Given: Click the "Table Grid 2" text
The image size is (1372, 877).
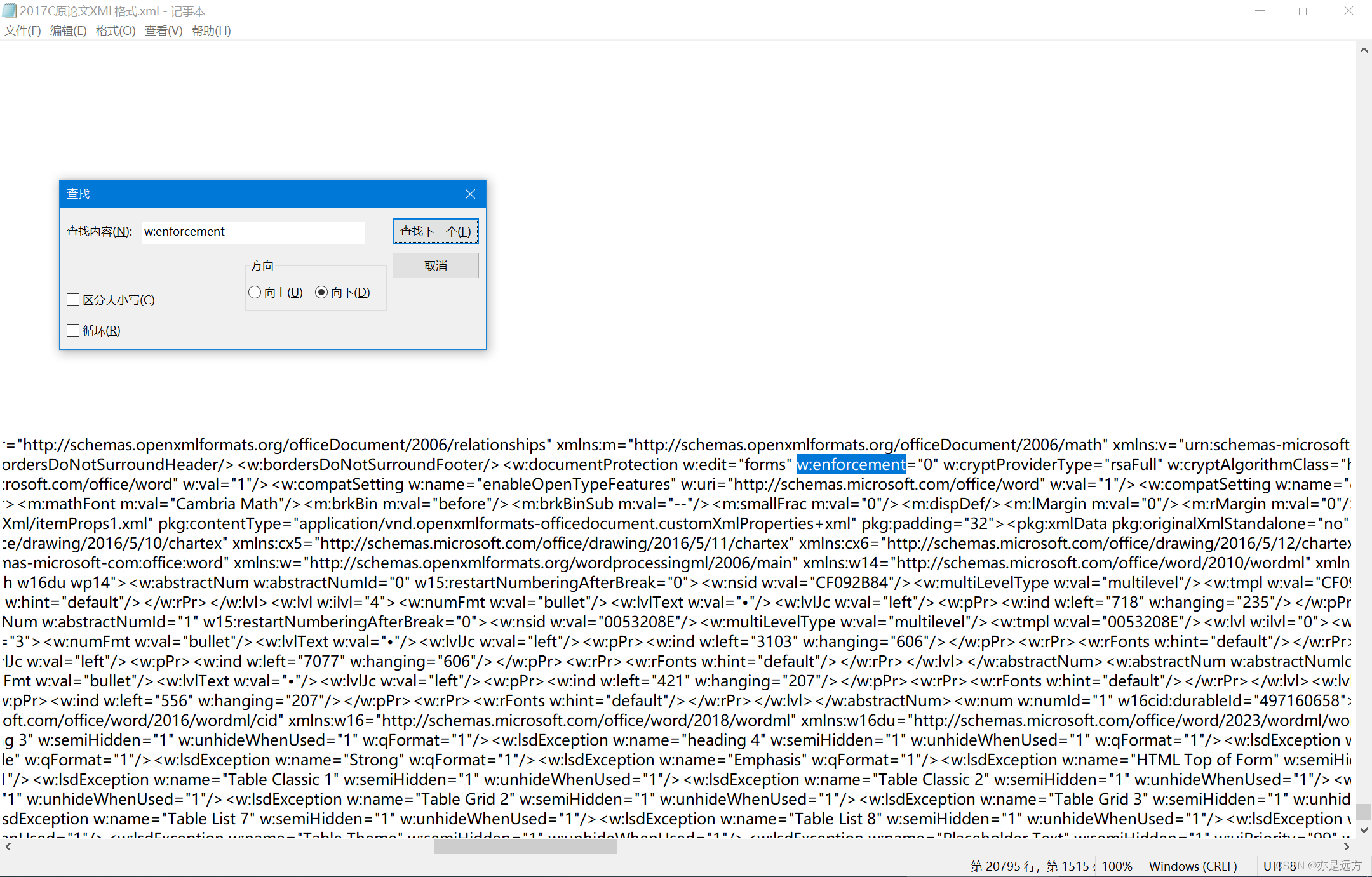Looking at the screenshot, I should pos(465,799).
